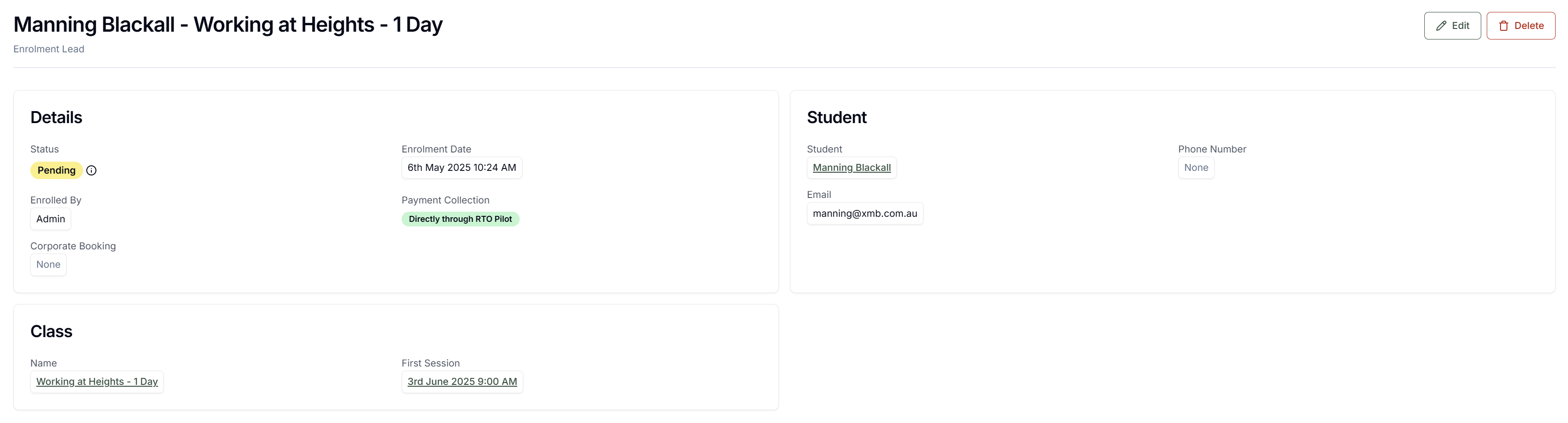Click the pencil icon in Edit button
This screenshot has width=1568, height=423.
click(x=1441, y=26)
